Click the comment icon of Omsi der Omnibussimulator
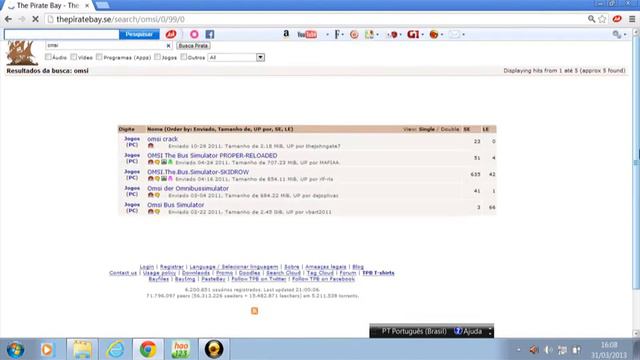The image size is (640, 360). coord(157,195)
